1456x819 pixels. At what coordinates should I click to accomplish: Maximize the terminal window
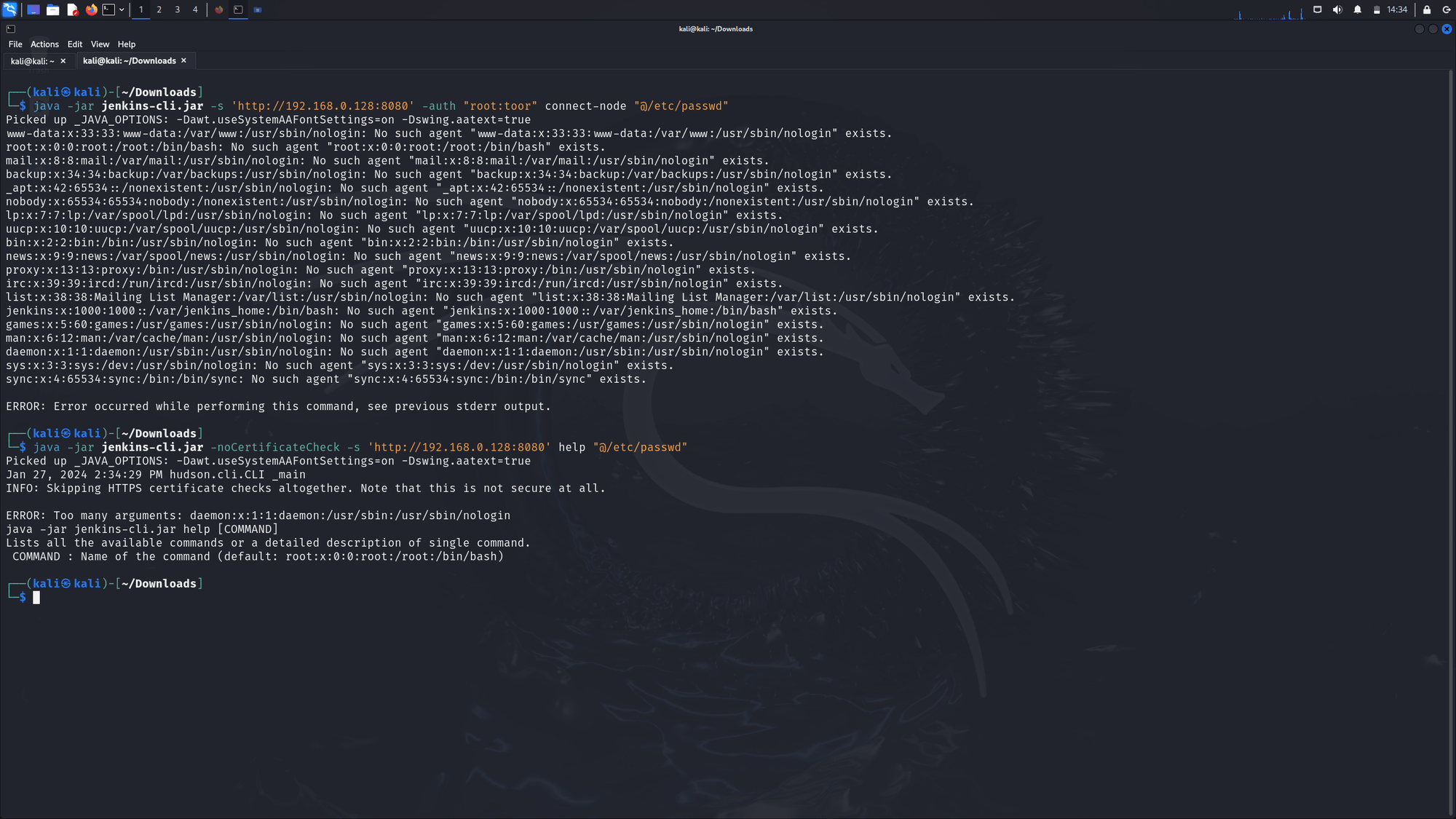(x=1433, y=29)
